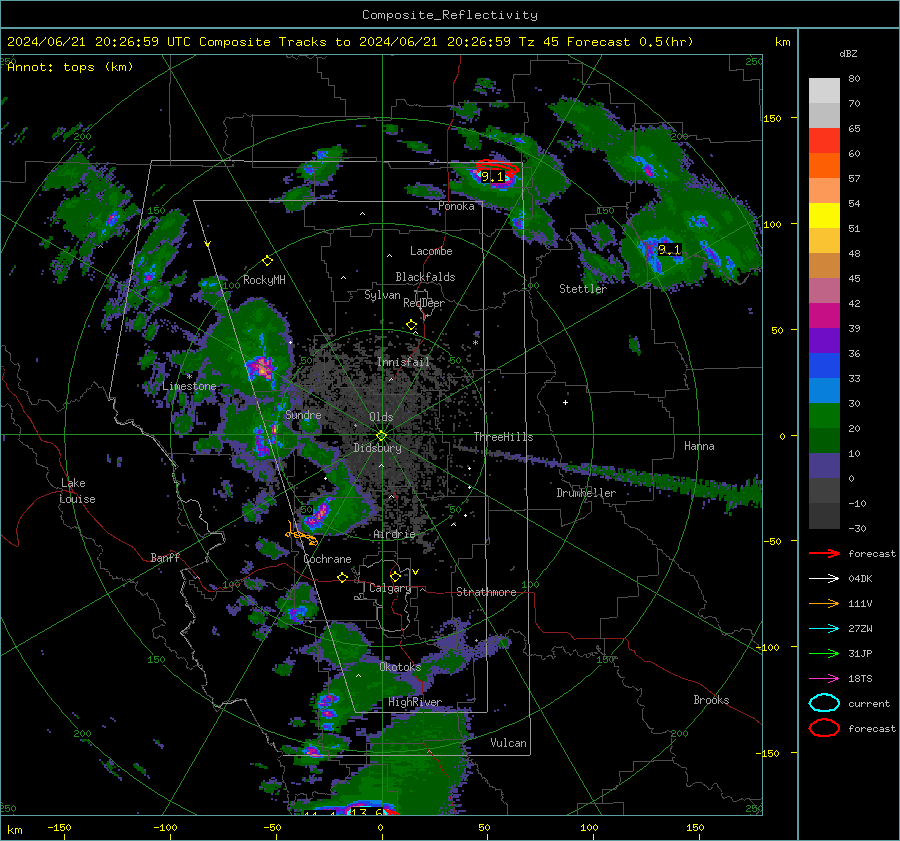Click the 9.1 storm top label above Ponoka

pyautogui.click(x=492, y=177)
